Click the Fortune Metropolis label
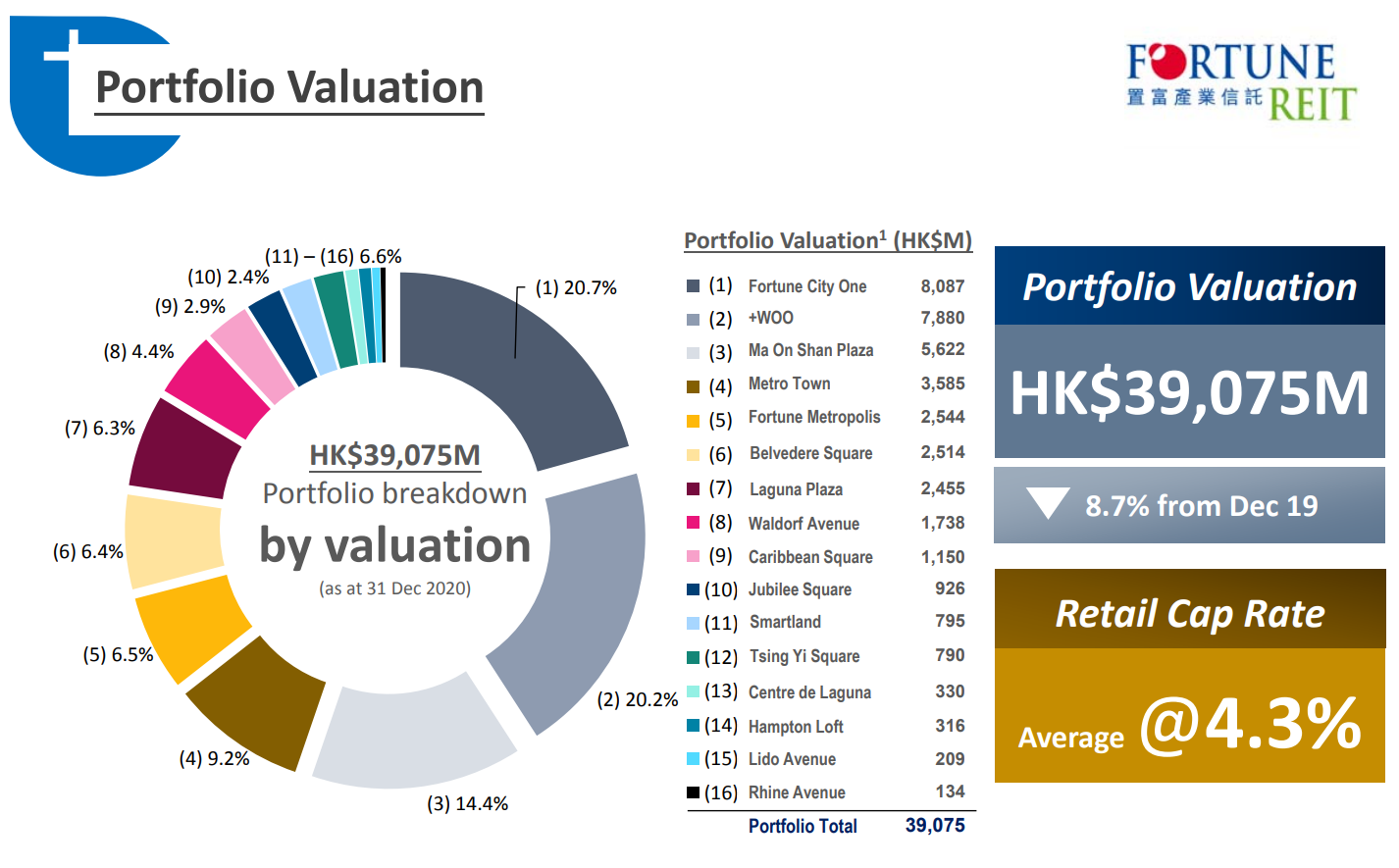 814,417
